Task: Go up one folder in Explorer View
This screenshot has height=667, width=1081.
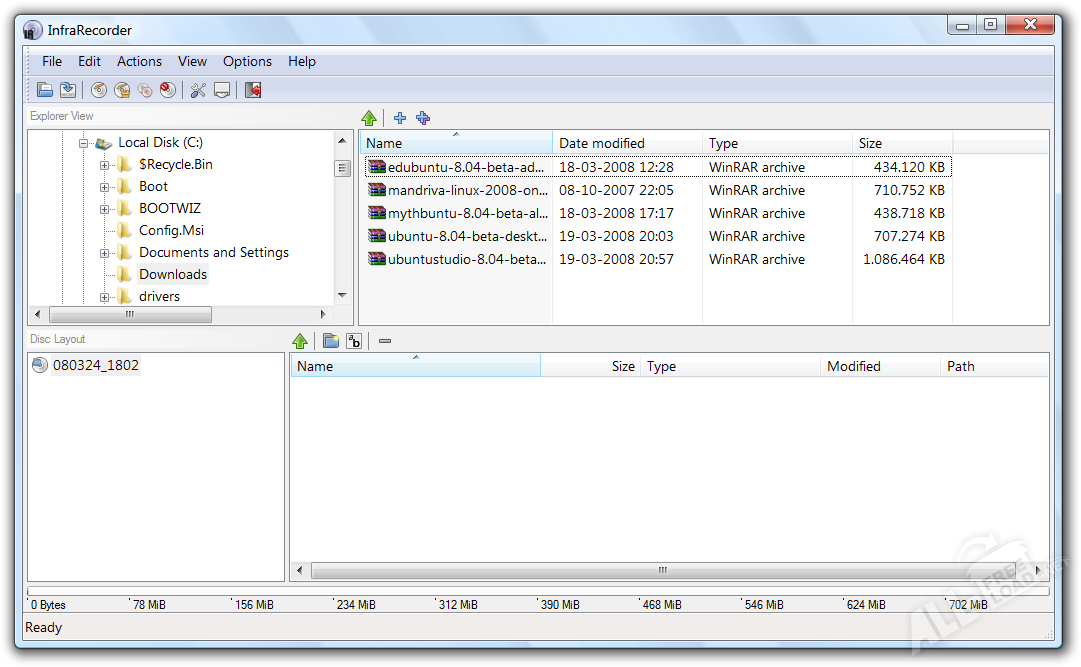Action: pos(369,118)
